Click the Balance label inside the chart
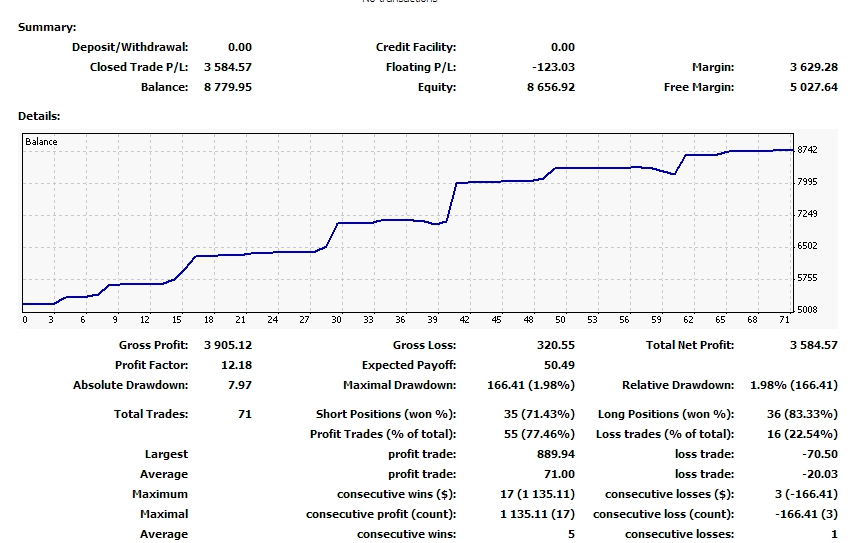Image resolution: width=866 pixels, height=543 pixels. pyautogui.click(x=41, y=142)
